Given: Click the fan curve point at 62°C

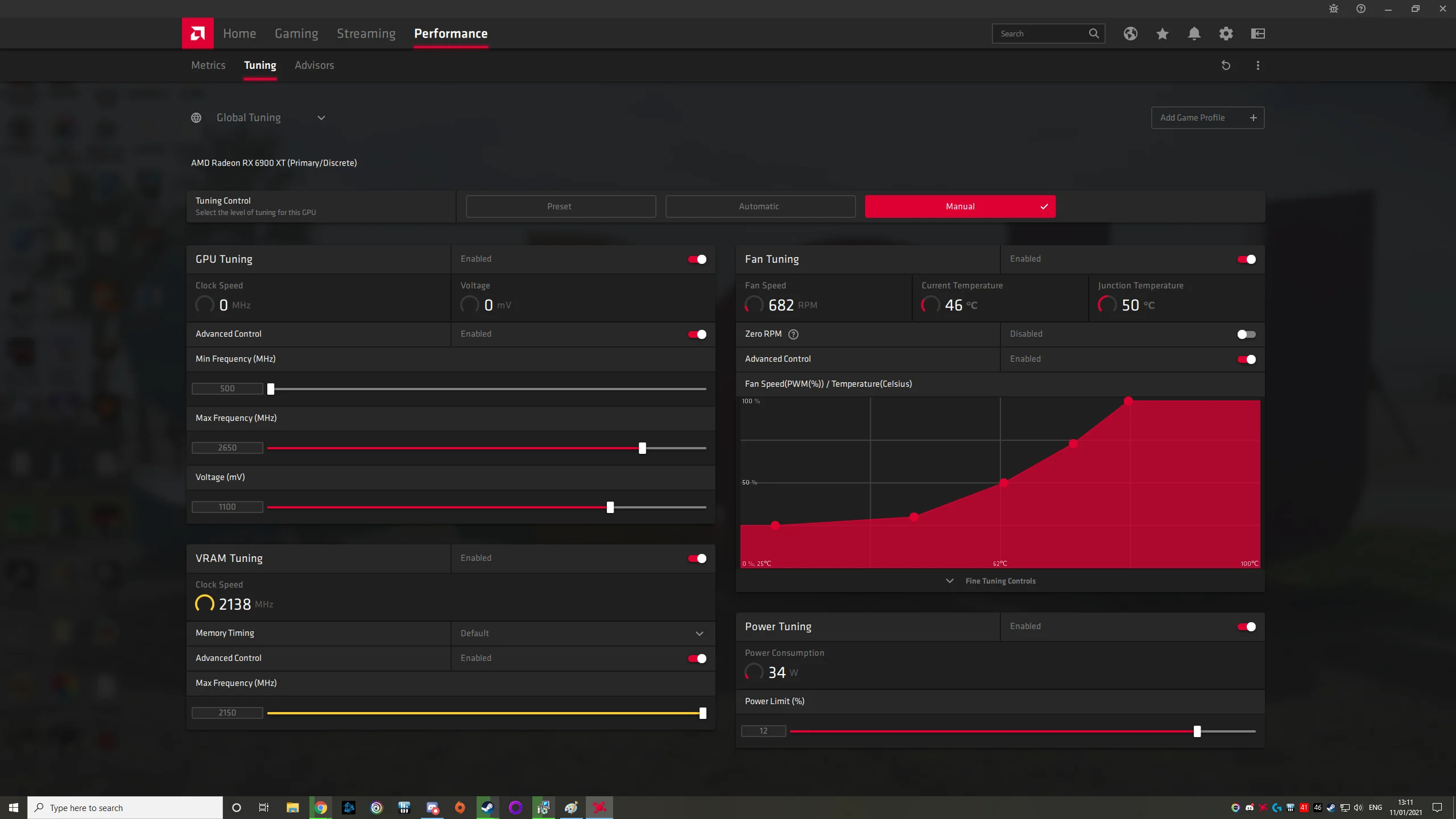Looking at the screenshot, I should click(1004, 483).
